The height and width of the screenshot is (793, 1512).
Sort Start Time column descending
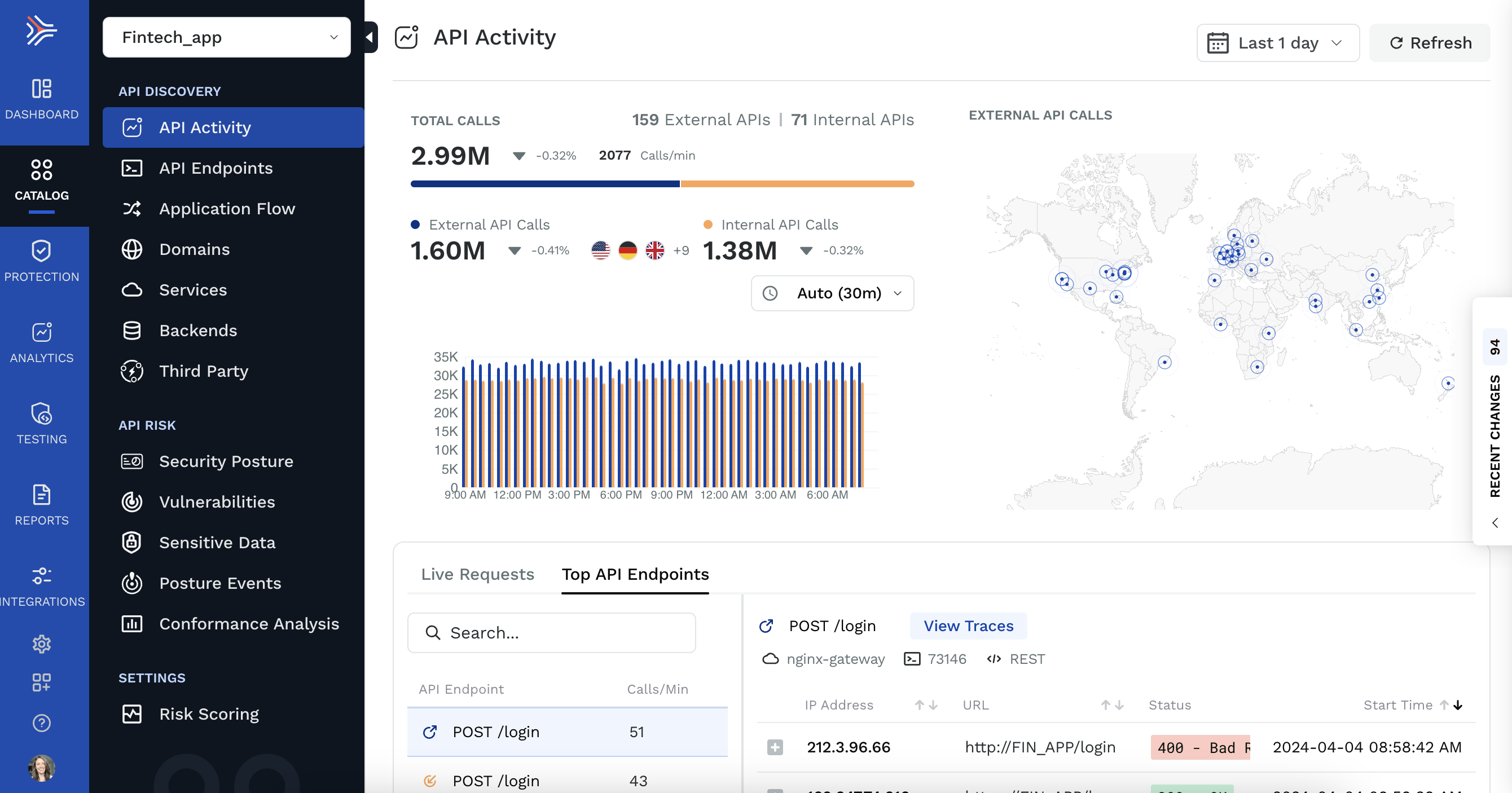click(1458, 705)
